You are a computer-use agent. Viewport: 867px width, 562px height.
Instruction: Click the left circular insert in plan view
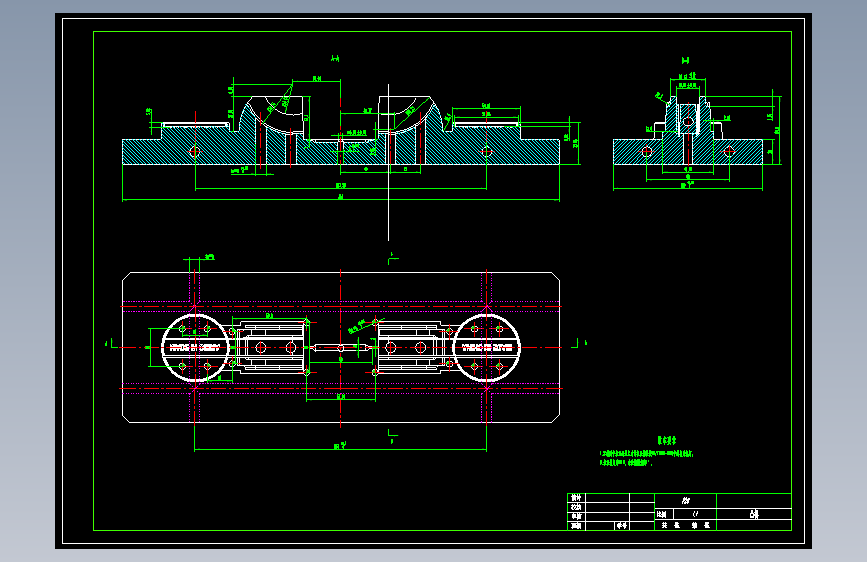click(x=195, y=347)
